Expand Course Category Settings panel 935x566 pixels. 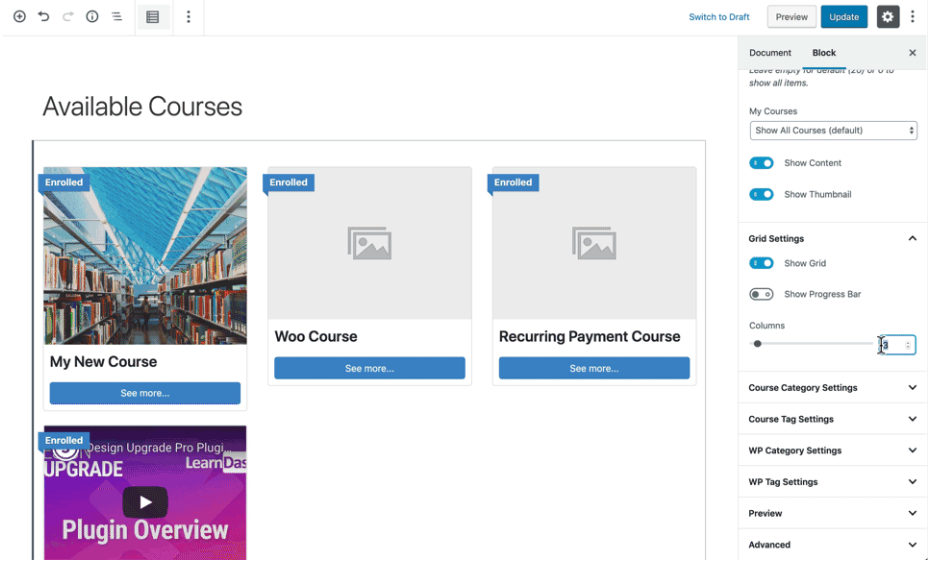point(833,388)
